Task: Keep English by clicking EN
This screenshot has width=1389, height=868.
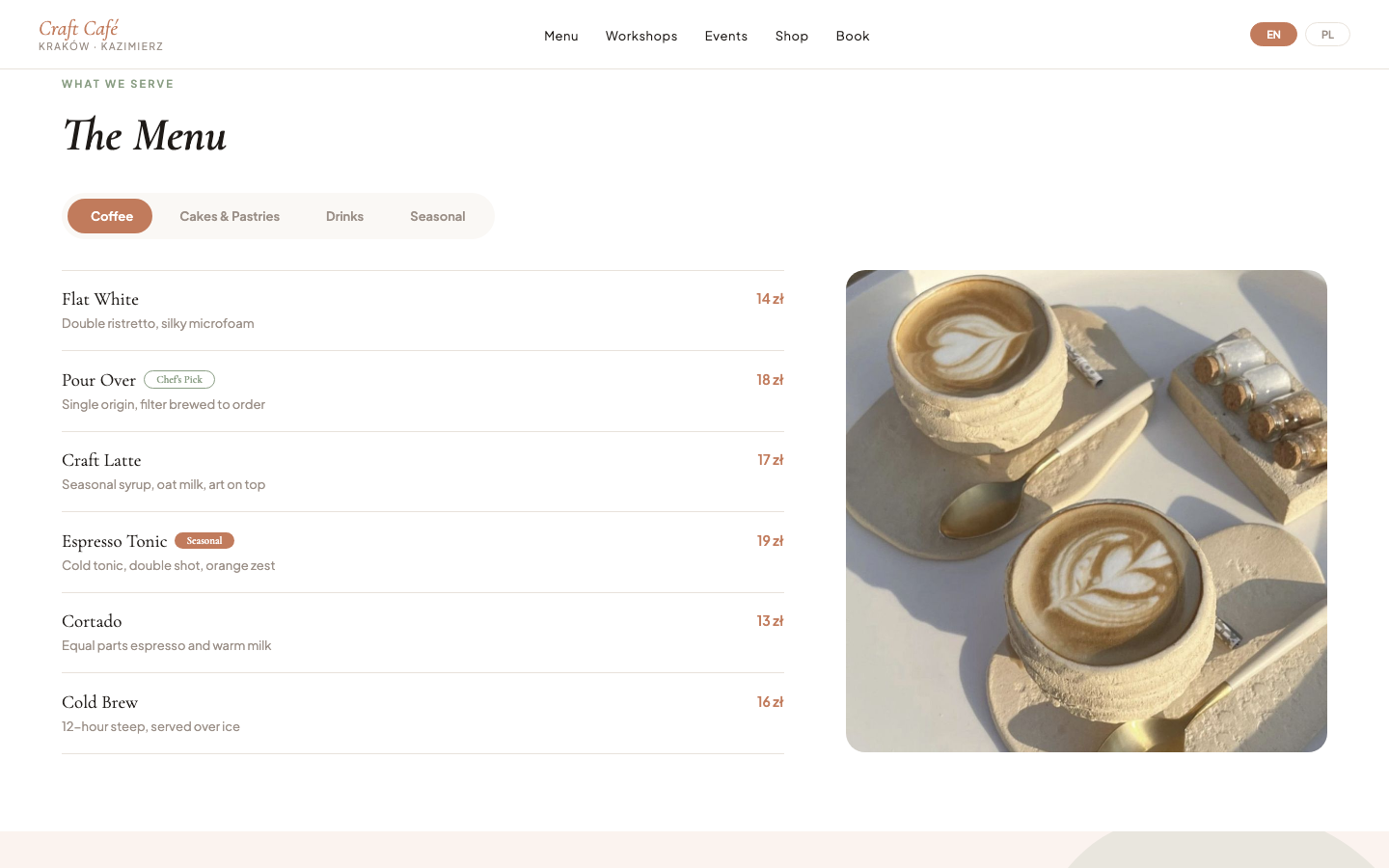Action: tap(1273, 34)
